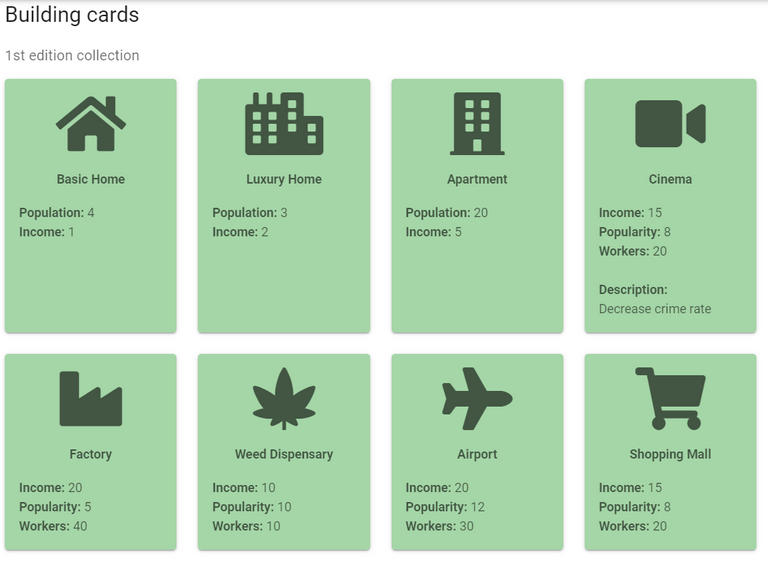Open the Apartment card title

(x=477, y=180)
